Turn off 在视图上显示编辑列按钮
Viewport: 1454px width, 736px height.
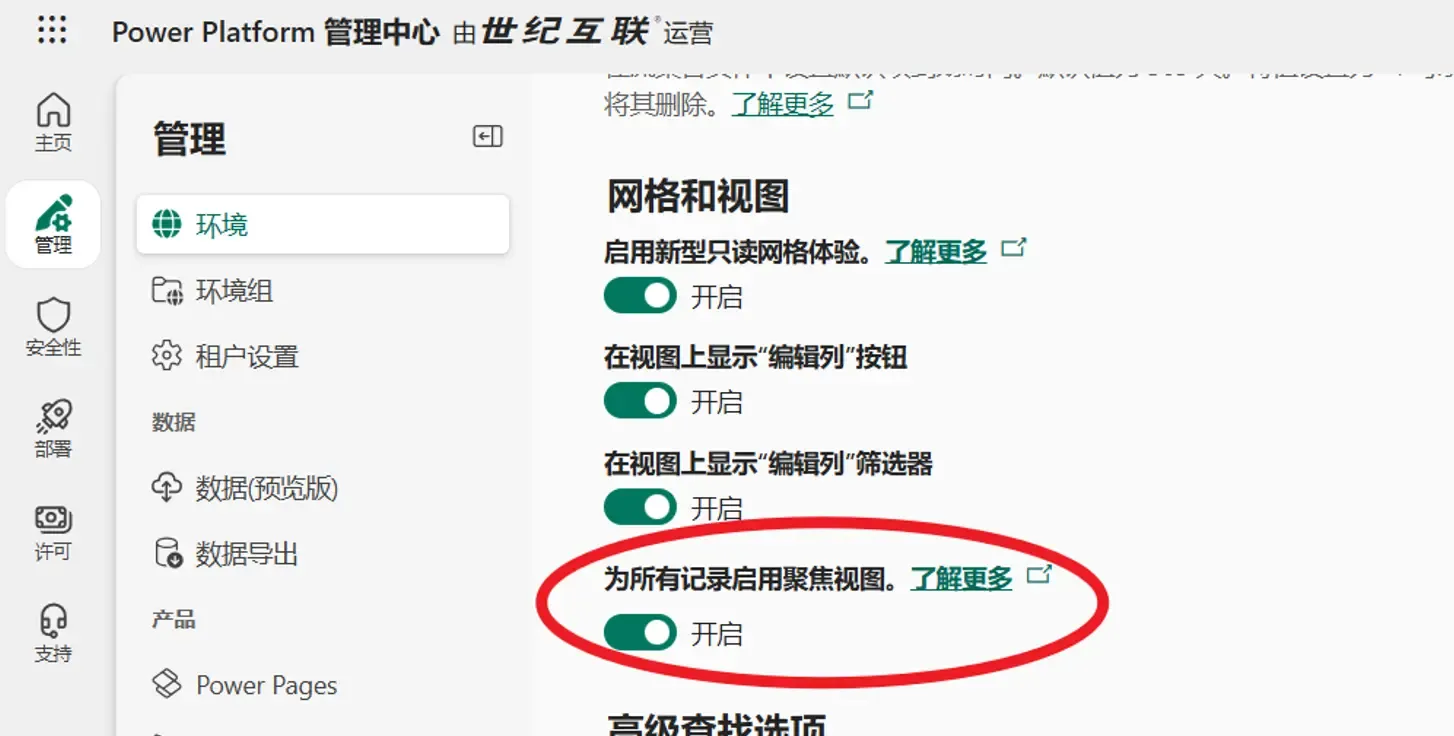(x=639, y=401)
